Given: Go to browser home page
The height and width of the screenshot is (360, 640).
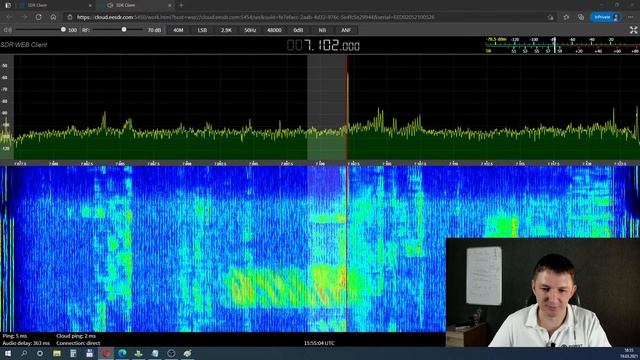Looking at the screenshot, I should coord(53,17).
